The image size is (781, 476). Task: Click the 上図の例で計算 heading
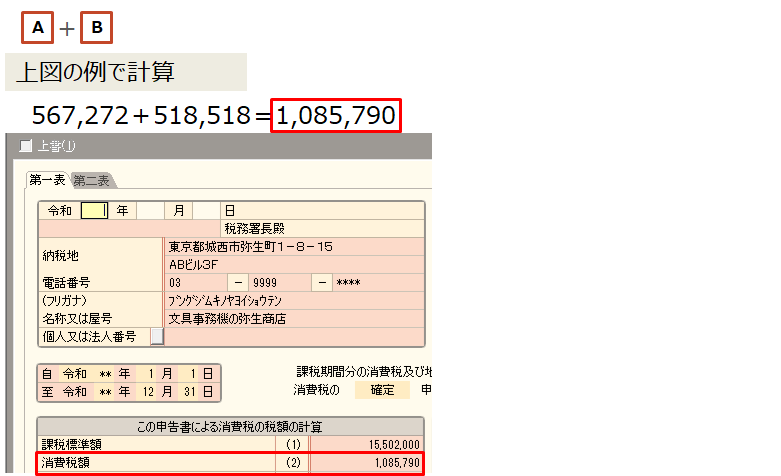coord(95,72)
